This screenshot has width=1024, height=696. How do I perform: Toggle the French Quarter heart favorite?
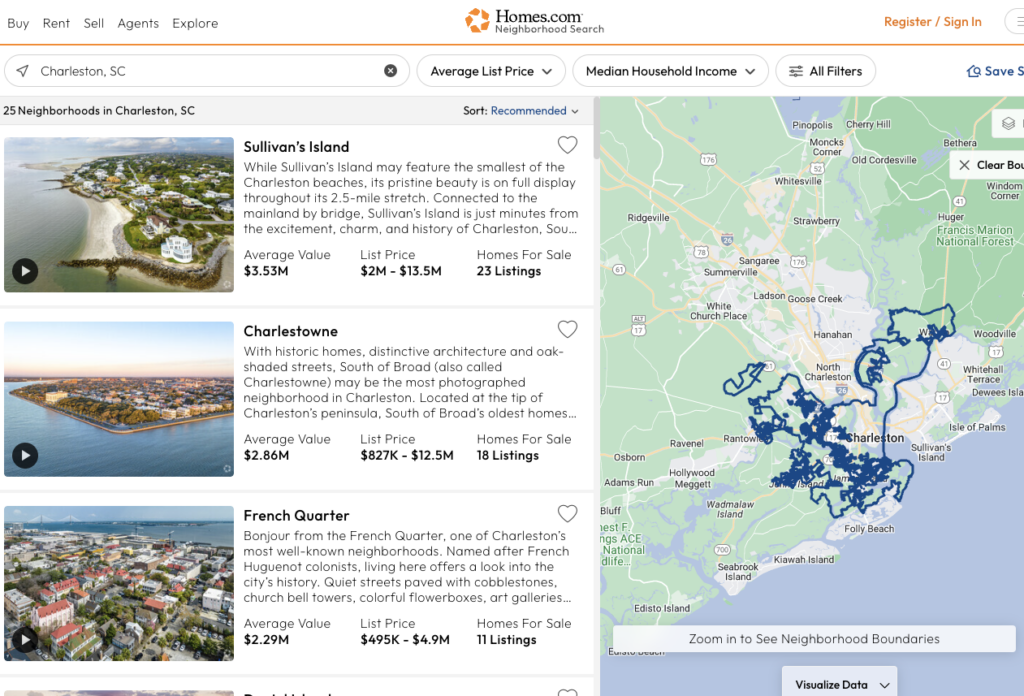(567, 514)
